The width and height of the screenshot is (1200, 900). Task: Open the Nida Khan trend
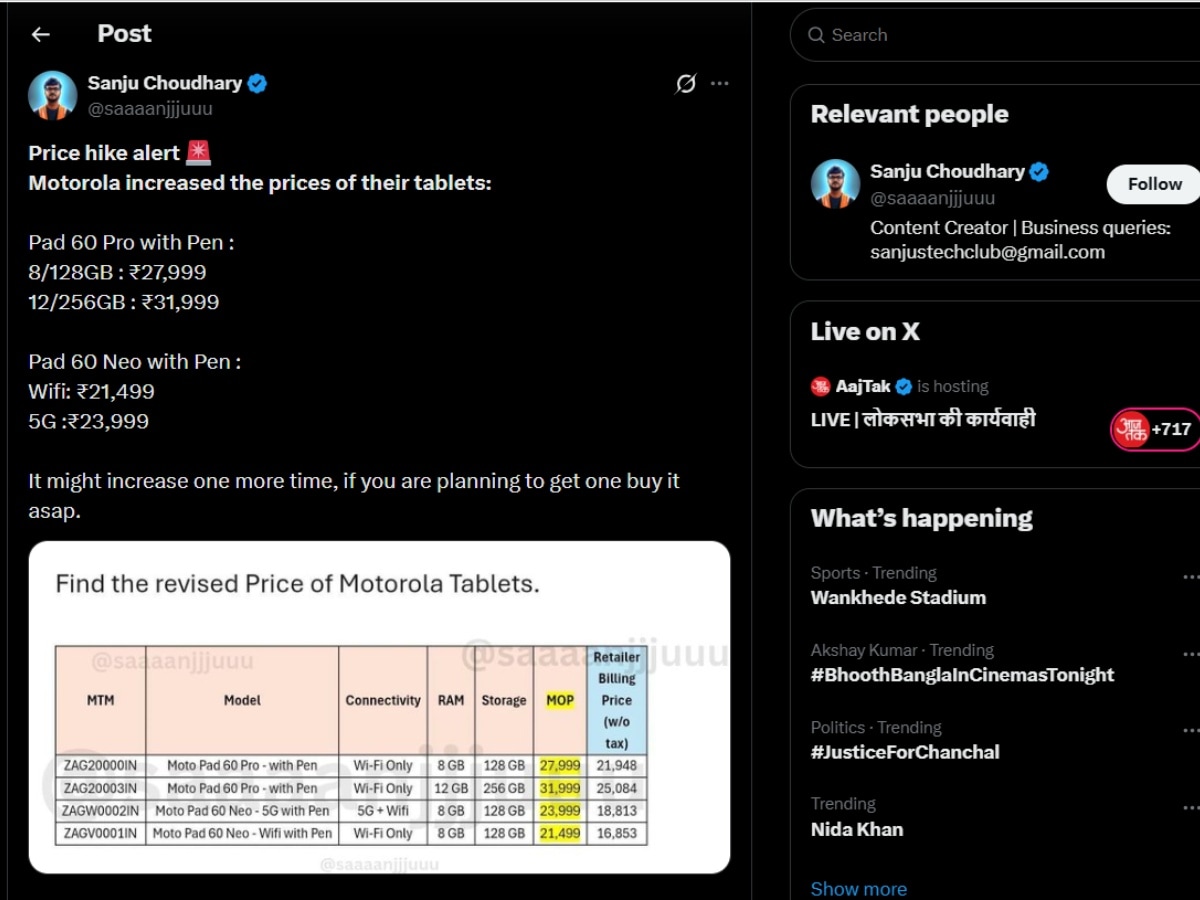[x=857, y=829]
